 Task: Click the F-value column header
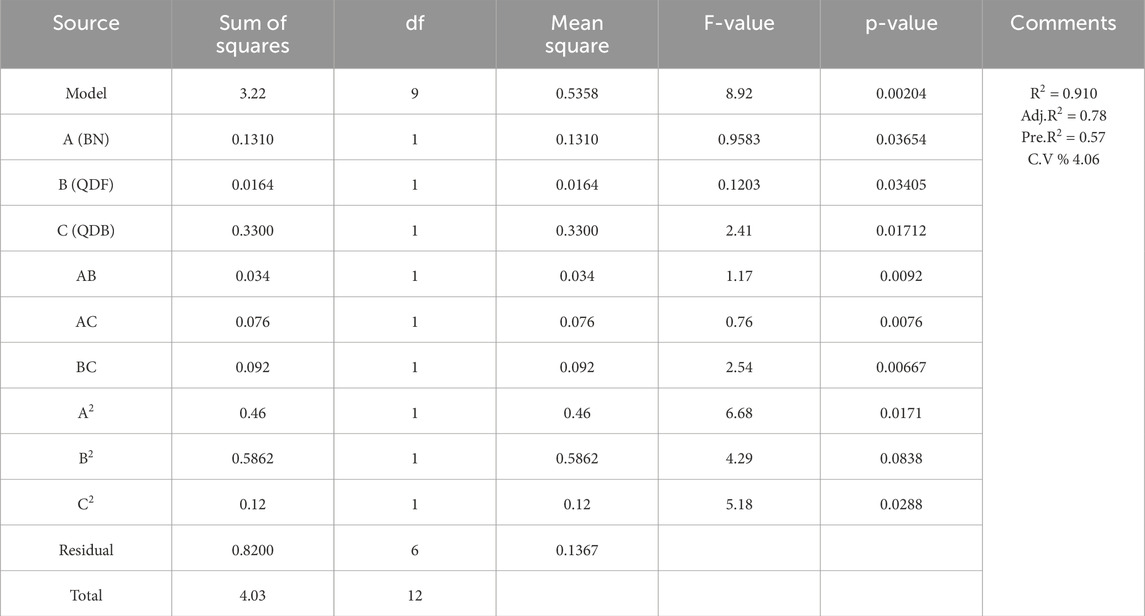point(739,23)
